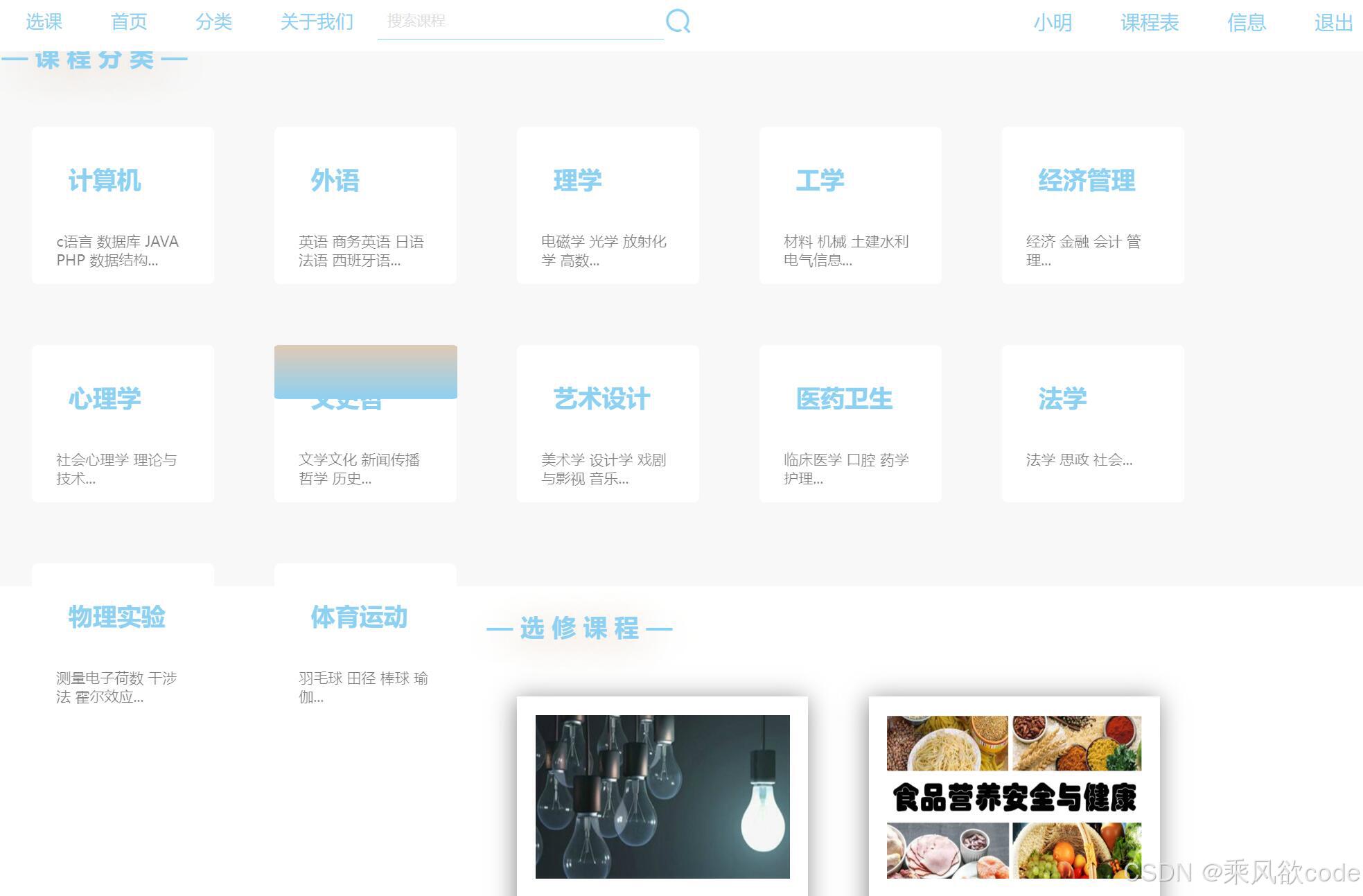Open the 经济管理 category card
This screenshot has height=896, width=1363.
pos(1093,204)
